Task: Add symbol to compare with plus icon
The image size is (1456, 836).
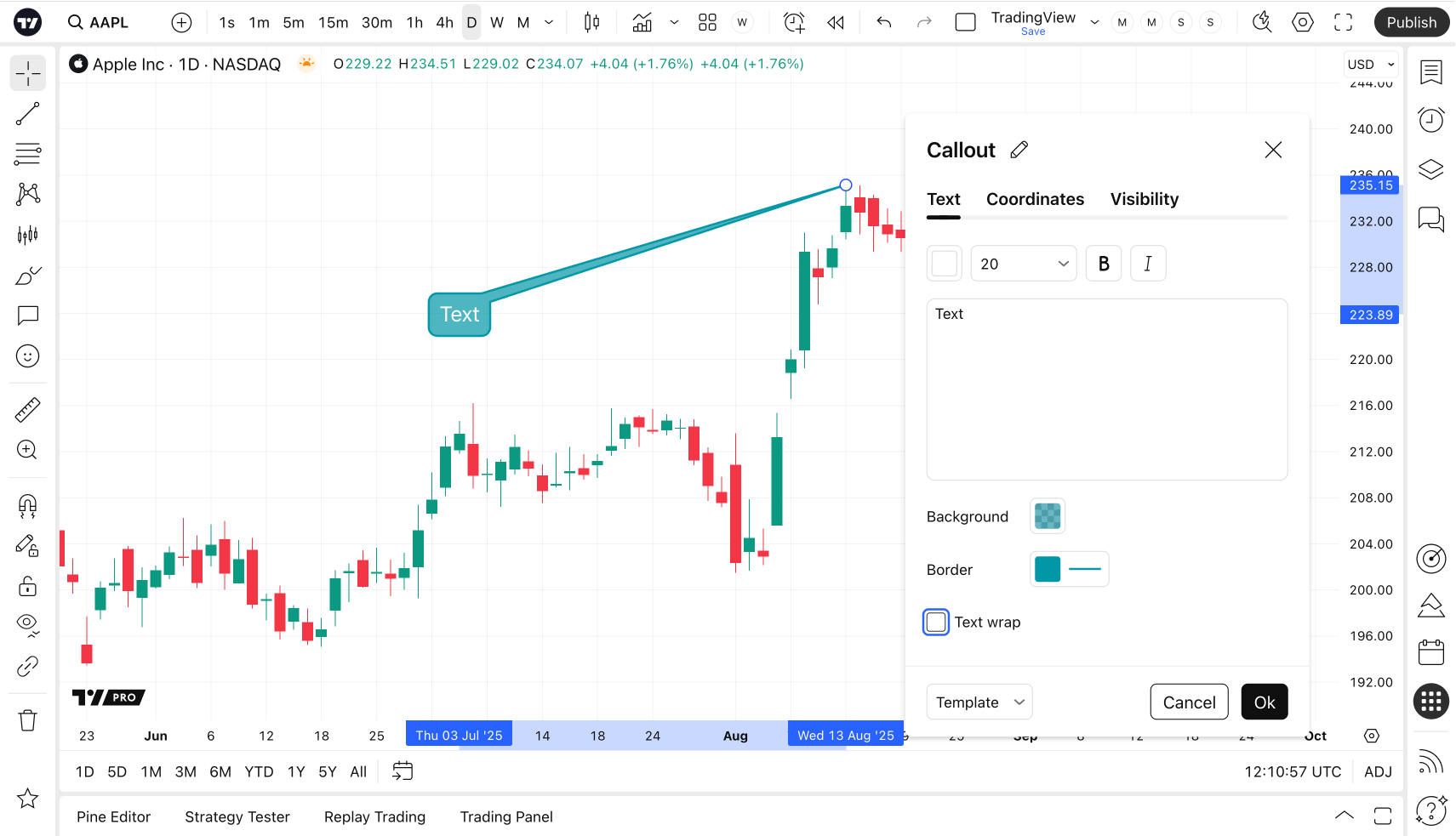Action: tap(181, 22)
